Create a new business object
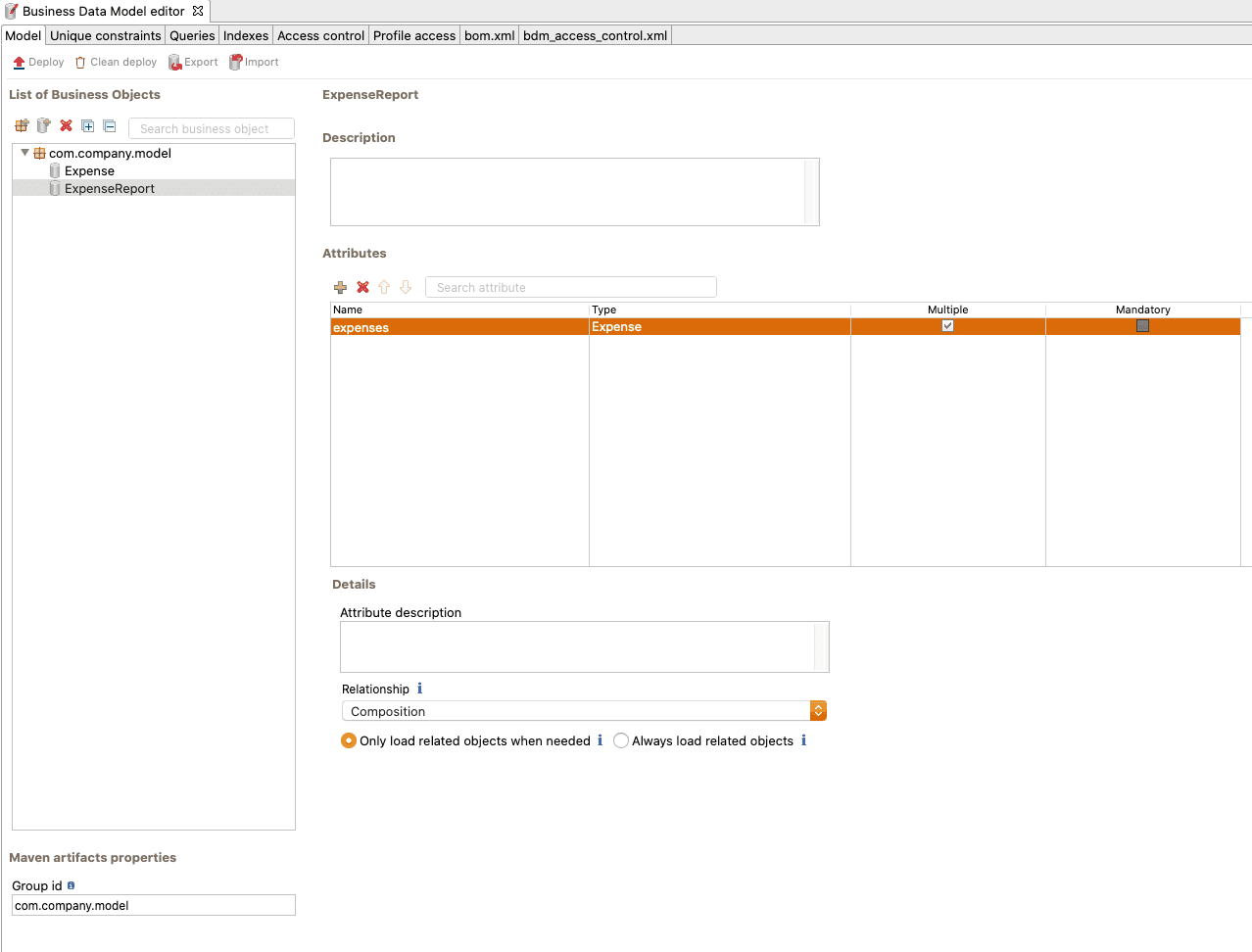This screenshot has height=952, width=1252. point(43,125)
